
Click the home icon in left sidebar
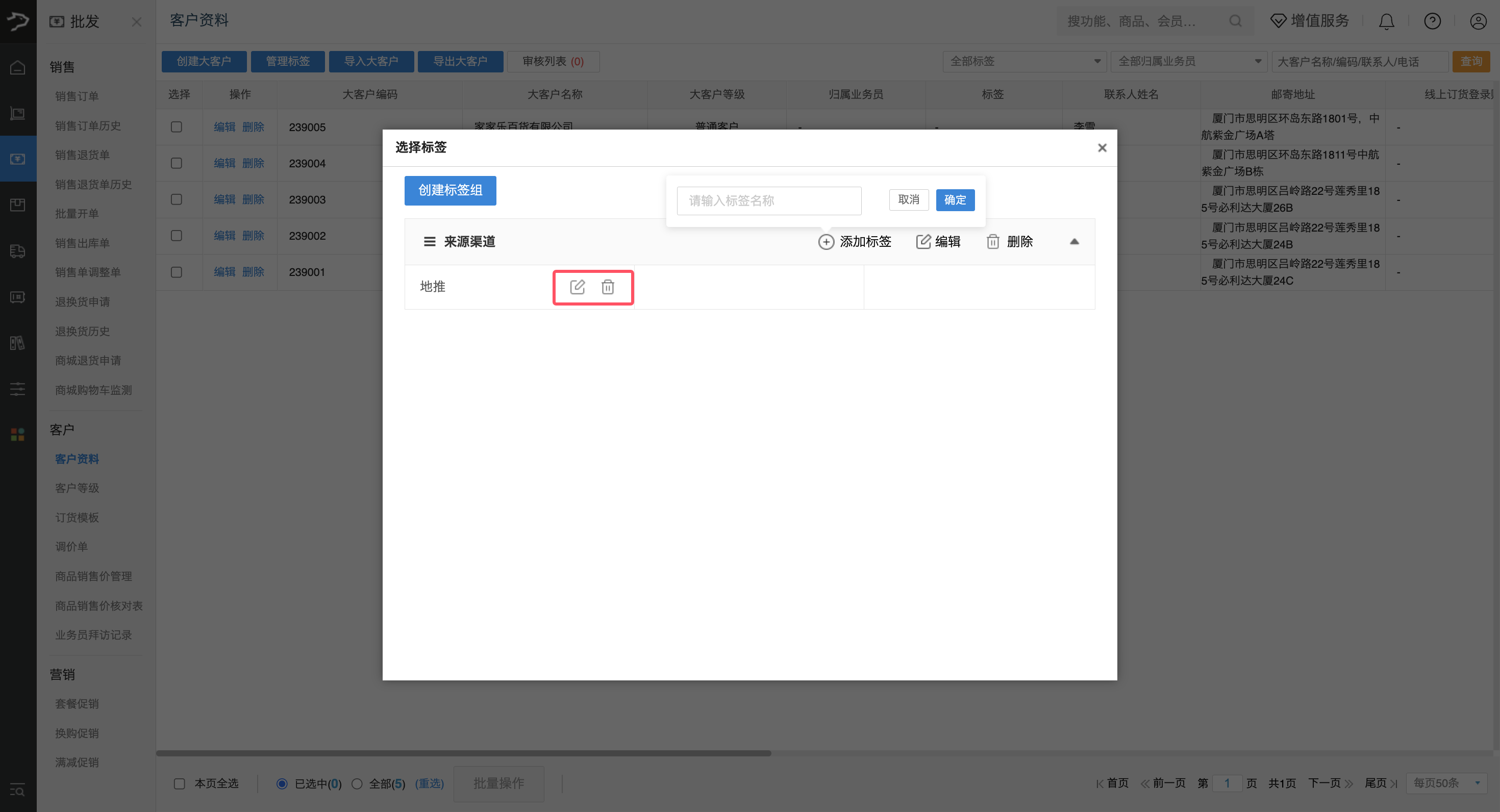coord(17,67)
